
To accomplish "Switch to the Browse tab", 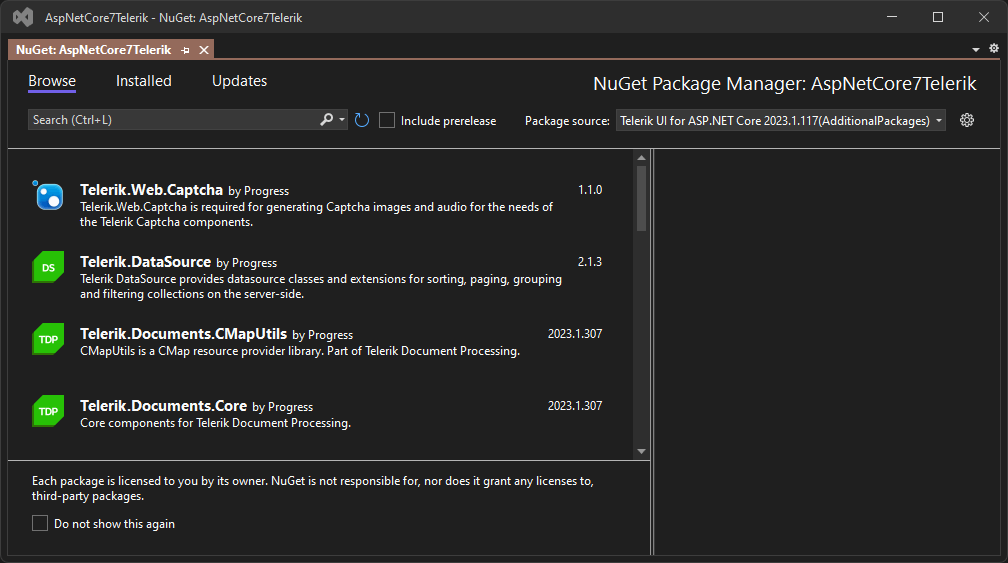I will [x=52, y=81].
